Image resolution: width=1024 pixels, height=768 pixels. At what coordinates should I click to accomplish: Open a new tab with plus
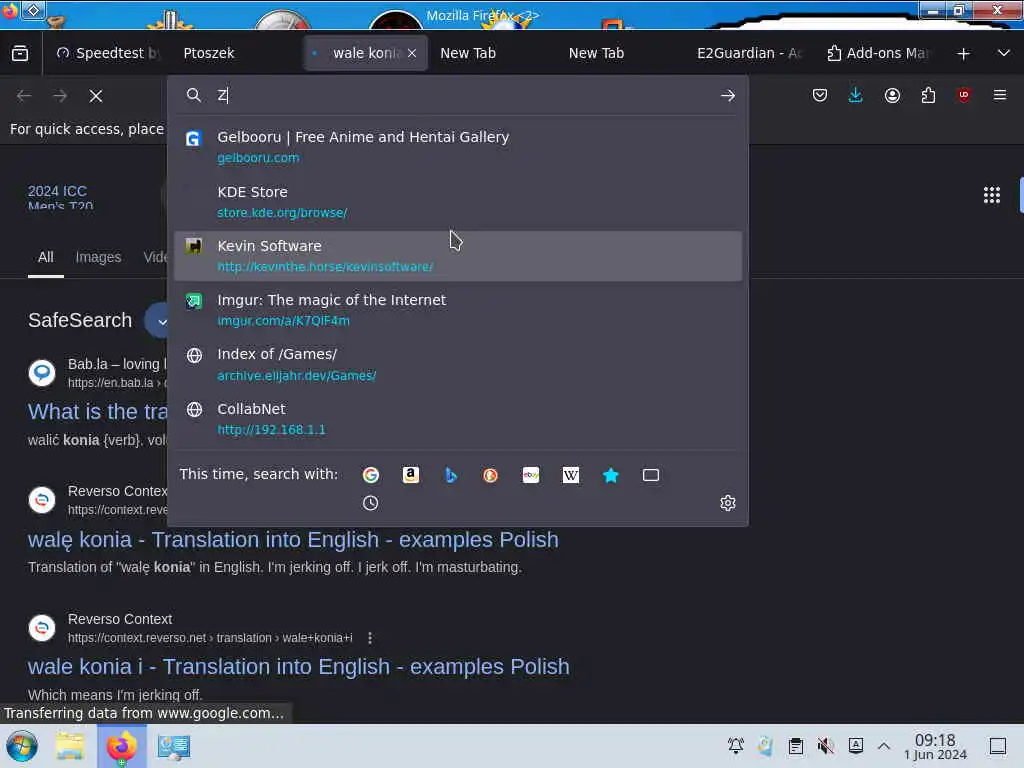[963, 54]
